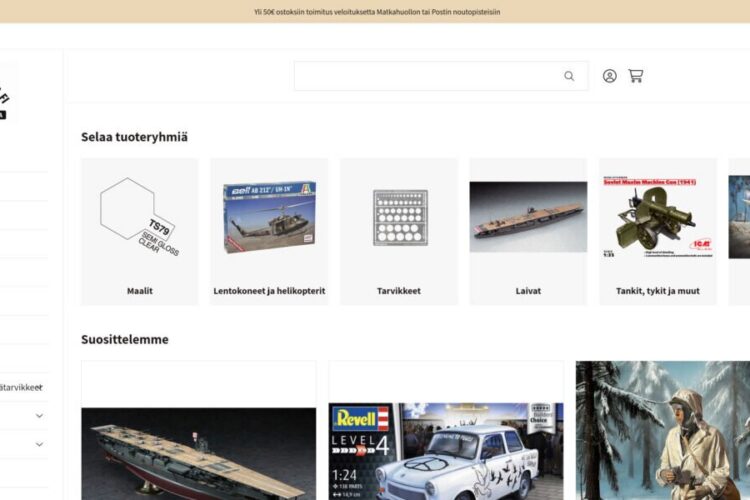This screenshot has width=750, height=500.
Task: Click the Tarvikkeet template tool image
Action: (399, 217)
